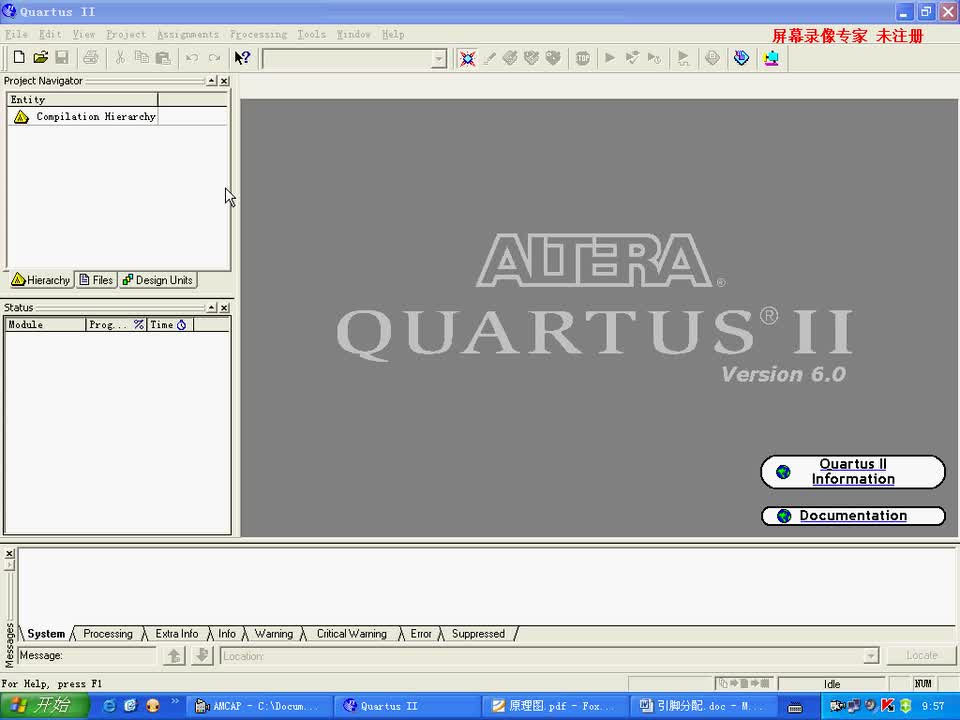960x720 pixels.
Task: Create a new file with New icon
Action: pos(19,58)
